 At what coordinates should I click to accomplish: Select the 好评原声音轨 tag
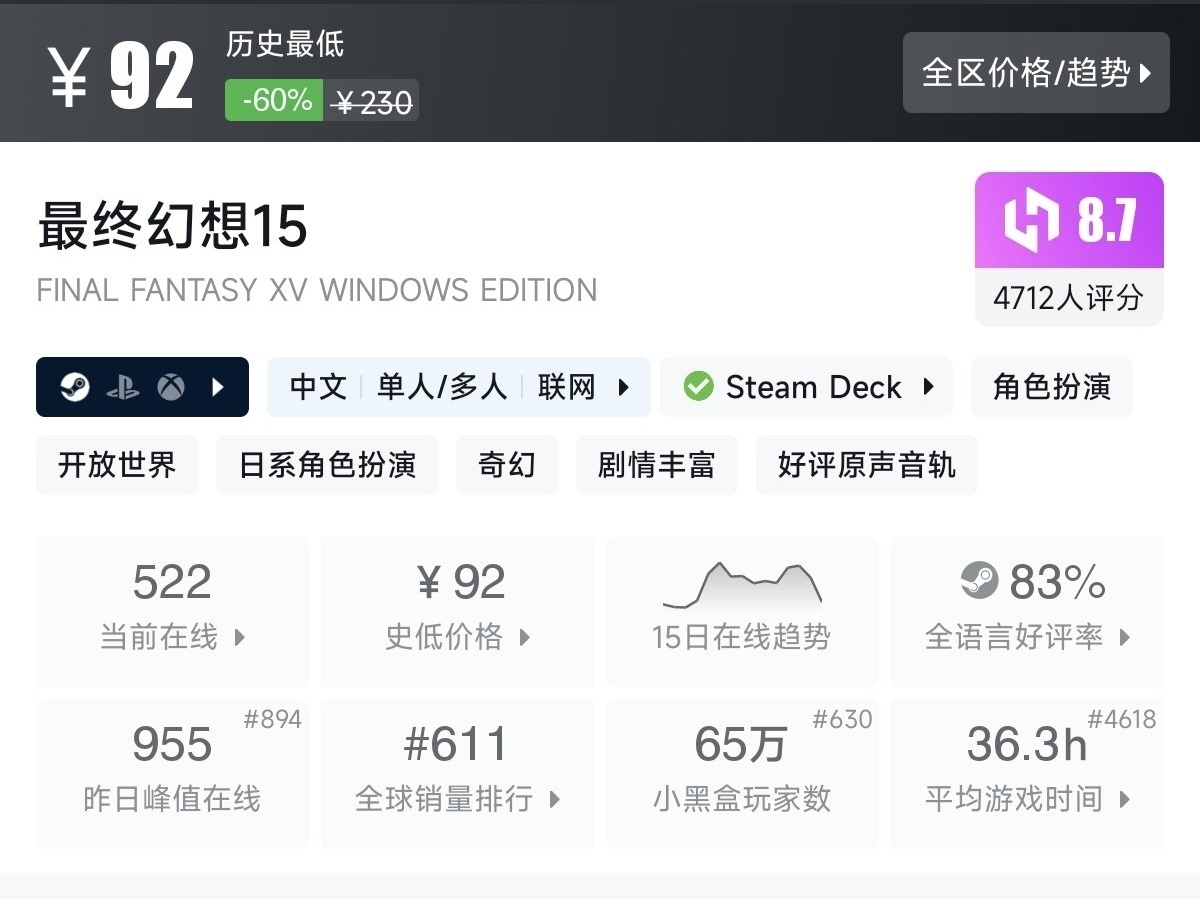click(866, 465)
